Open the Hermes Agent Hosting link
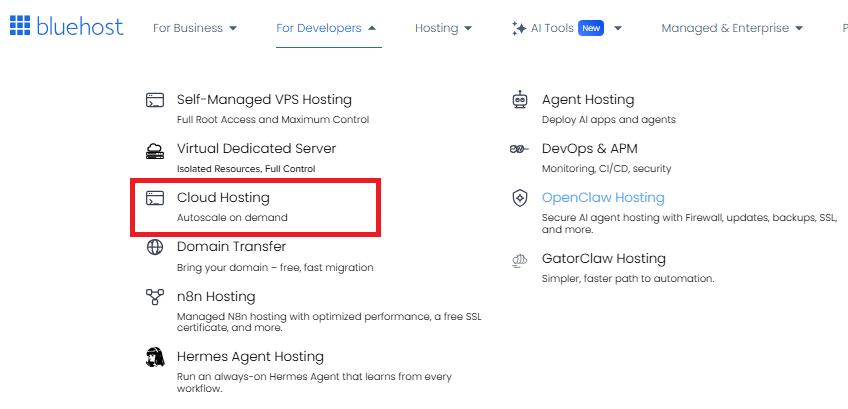 point(250,357)
